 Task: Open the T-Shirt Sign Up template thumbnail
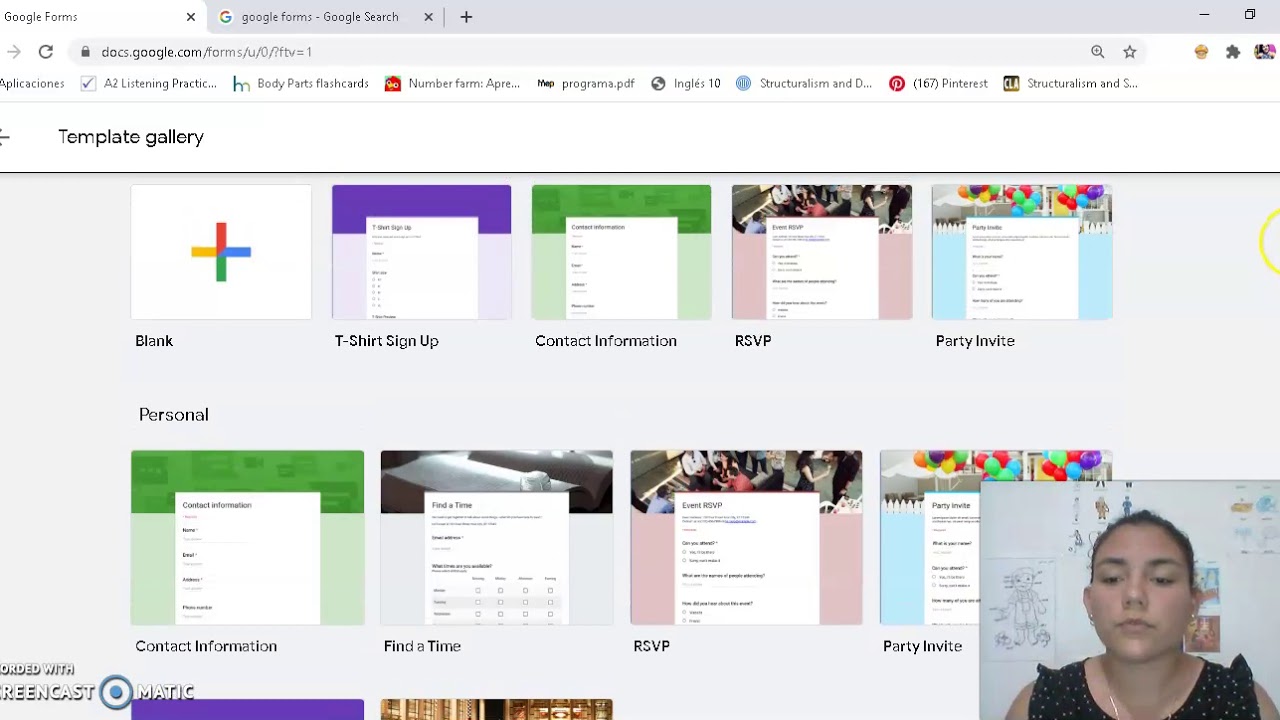click(421, 252)
